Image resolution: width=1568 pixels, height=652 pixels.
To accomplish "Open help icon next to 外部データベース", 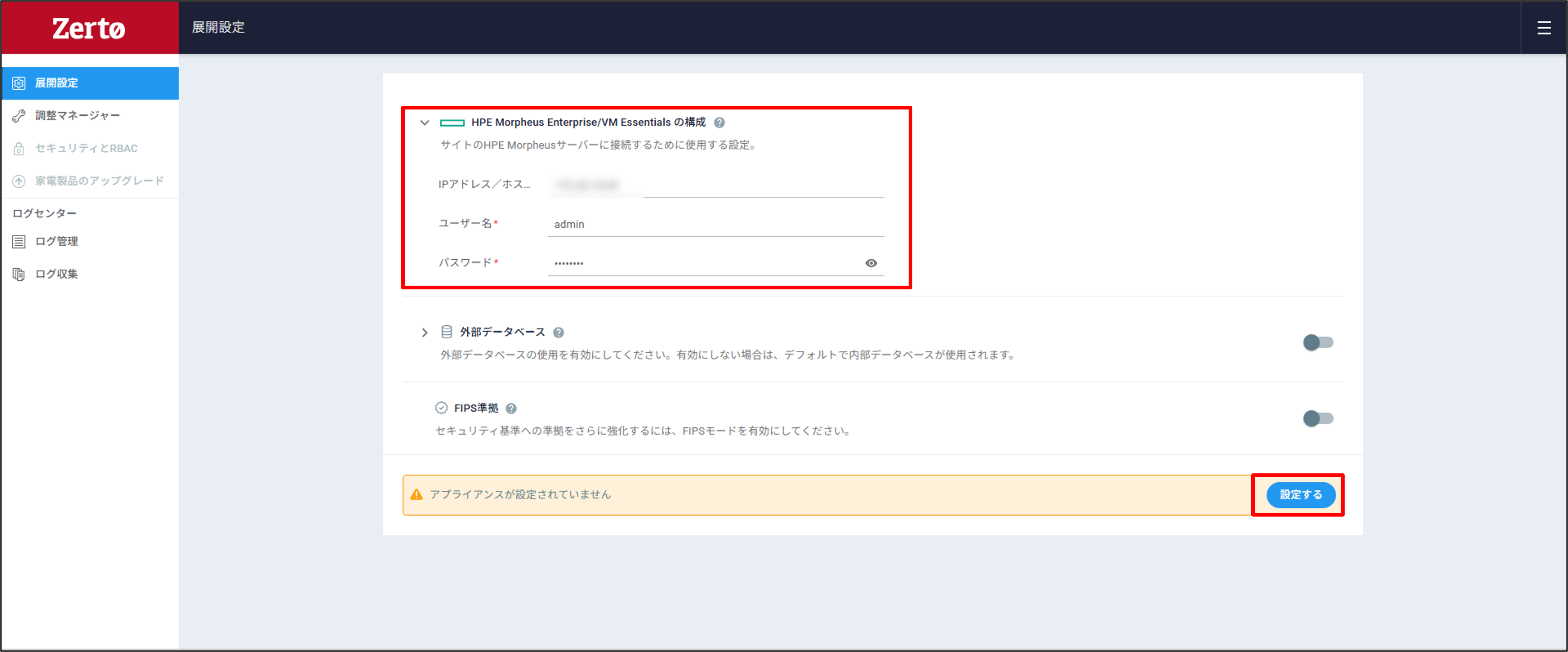I will (558, 333).
